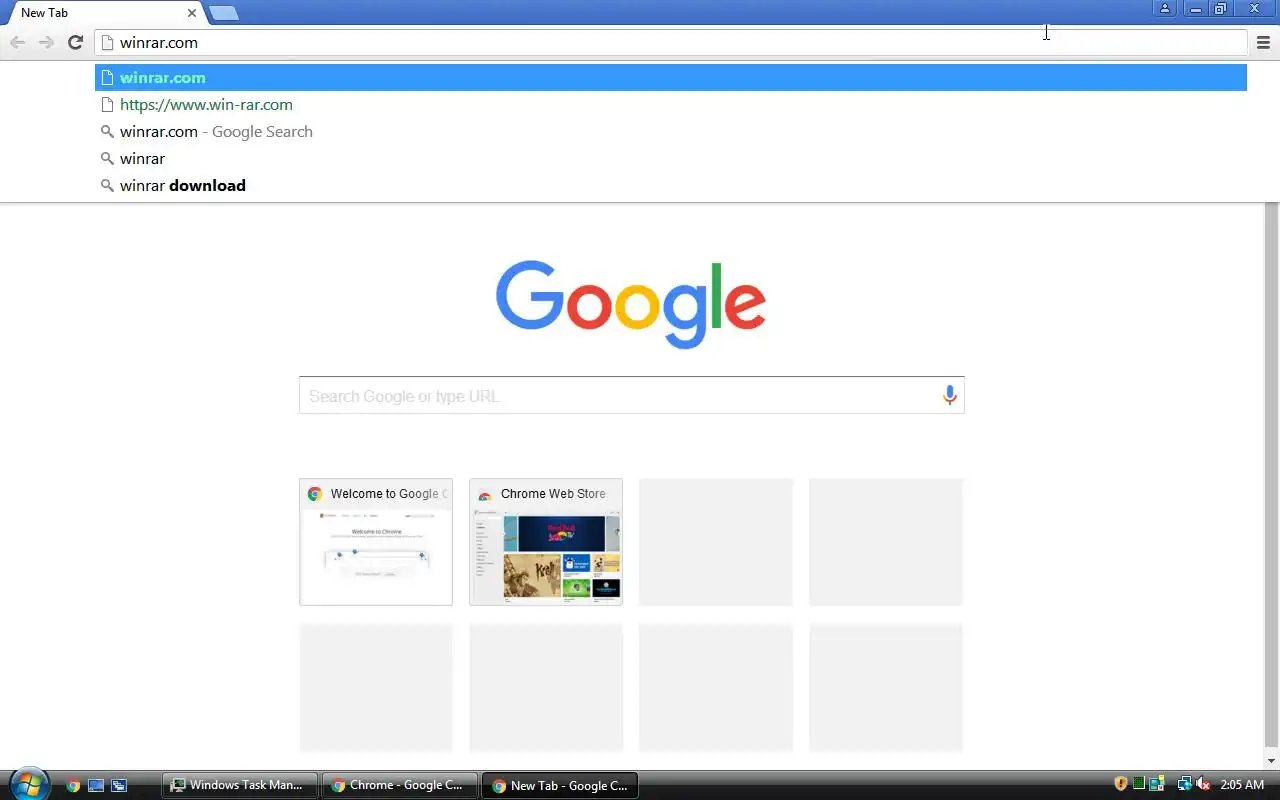1280x800 pixels.
Task: Click the Google logo
Action: point(631,304)
